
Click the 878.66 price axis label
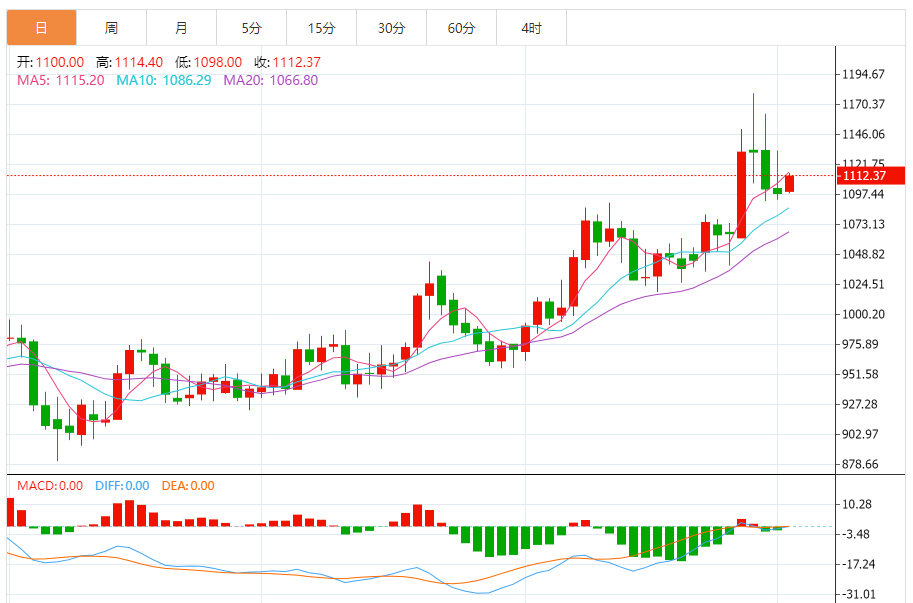click(861, 464)
